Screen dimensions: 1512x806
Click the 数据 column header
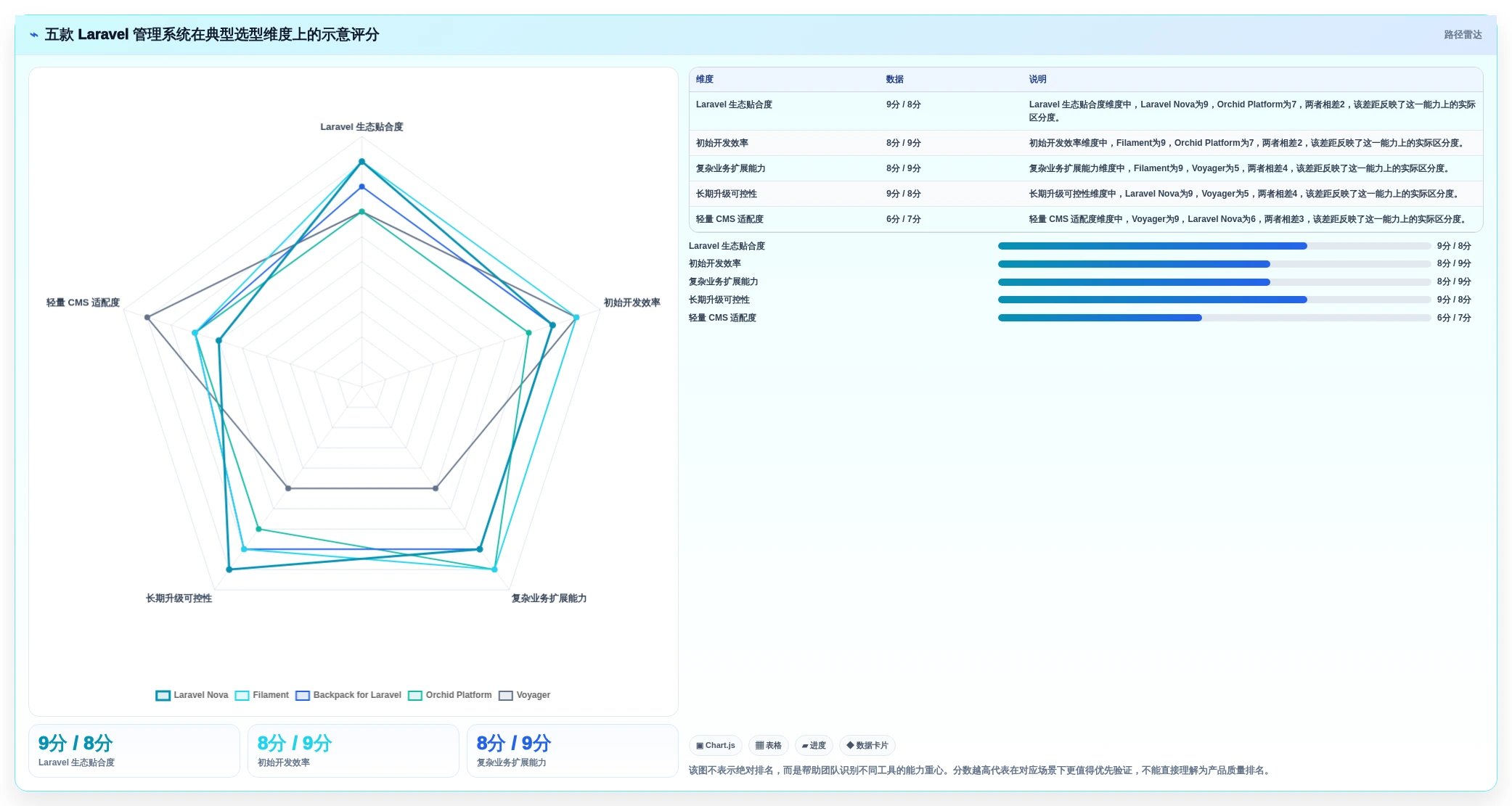[x=895, y=79]
